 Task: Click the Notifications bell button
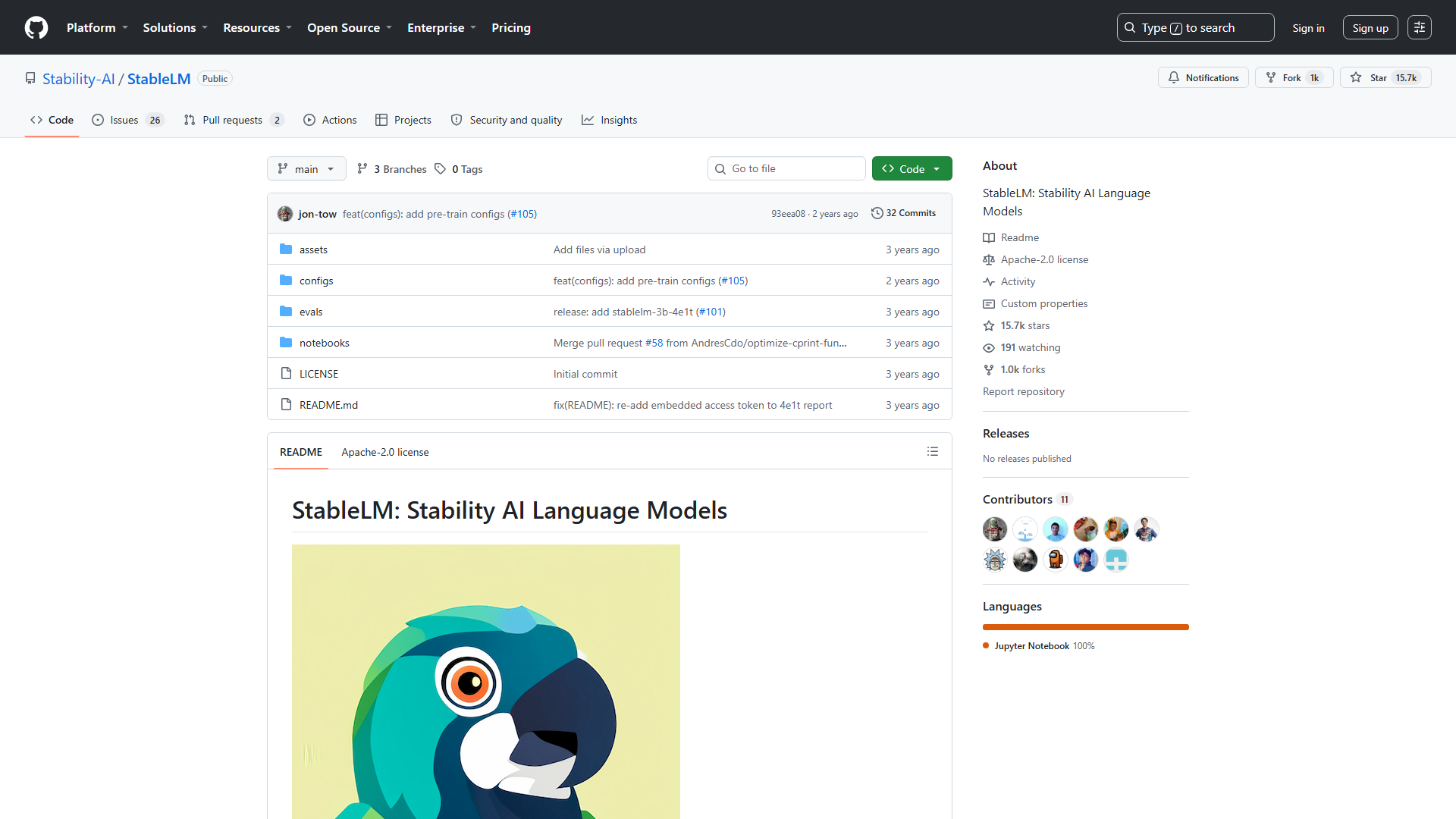[1203, 77]
